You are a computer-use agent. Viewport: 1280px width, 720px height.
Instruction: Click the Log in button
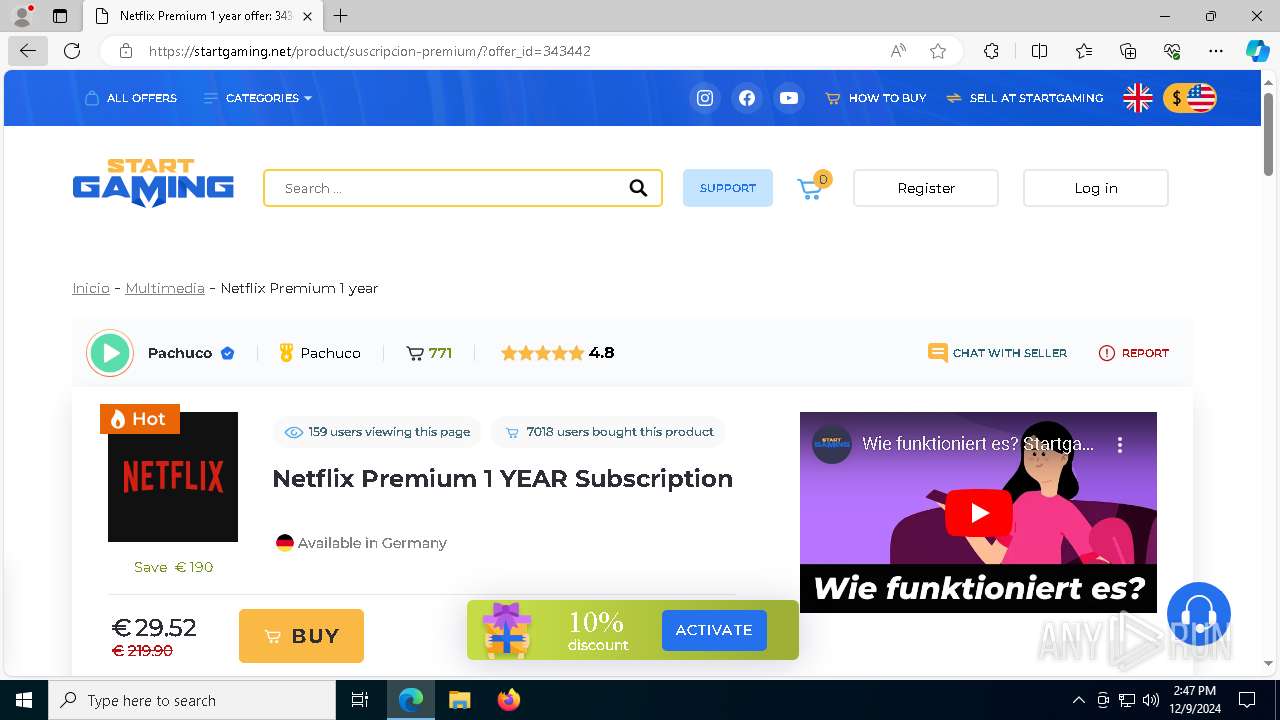[x=1096, y=188]
